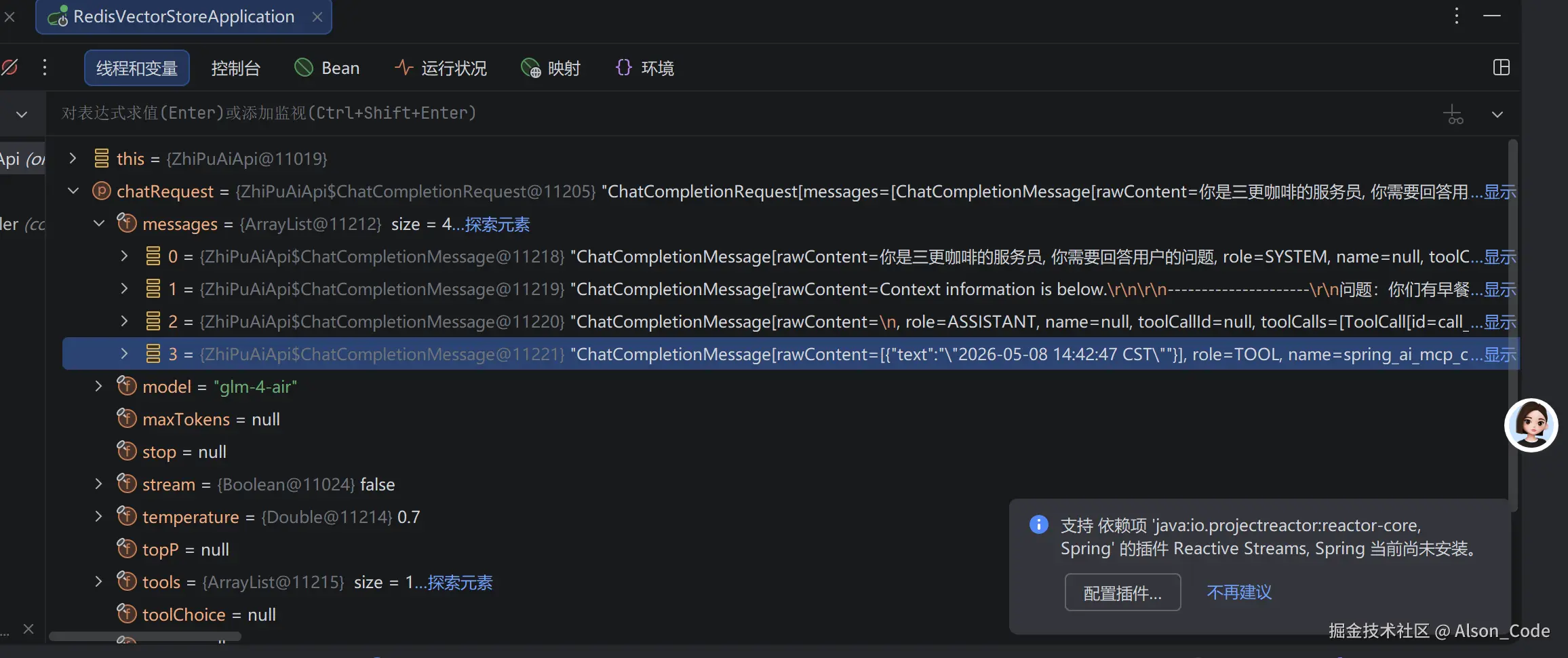Switch to the Bean tab
This screenshot has height=658, width=1568.
328,68
